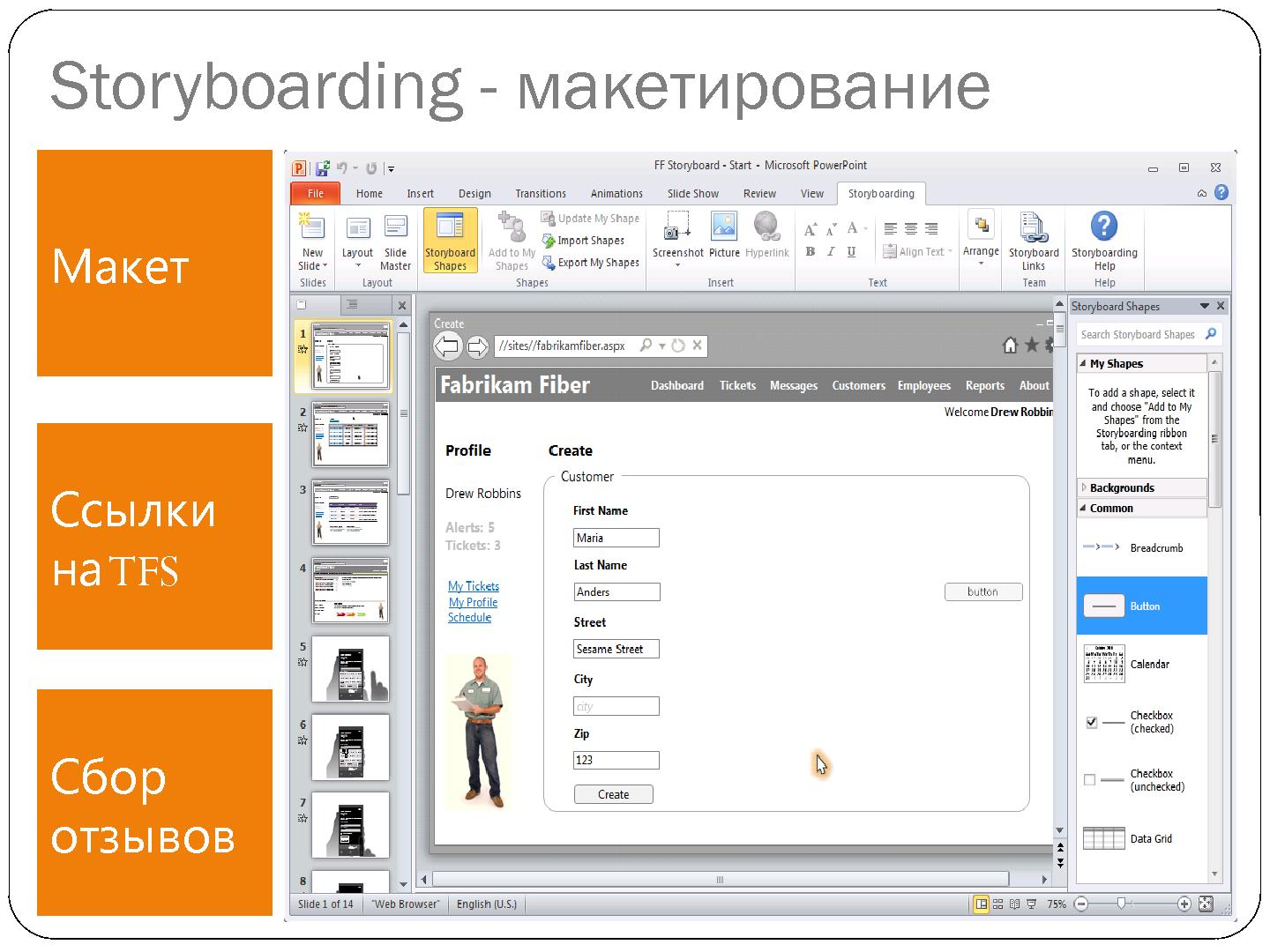The image size is (1270, 952).
Task: Select the Data Grid shape
Action: tap(1141, 838)
